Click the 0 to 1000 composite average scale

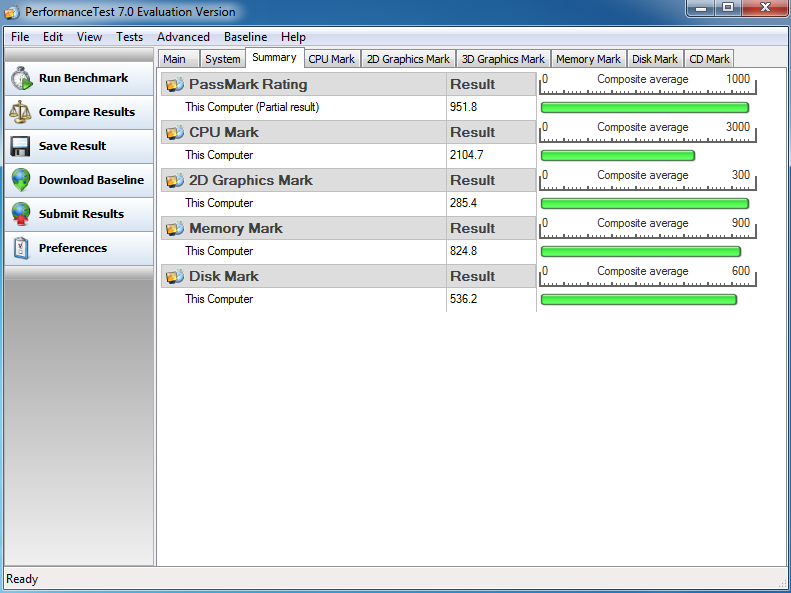click(x=648, y=84)
